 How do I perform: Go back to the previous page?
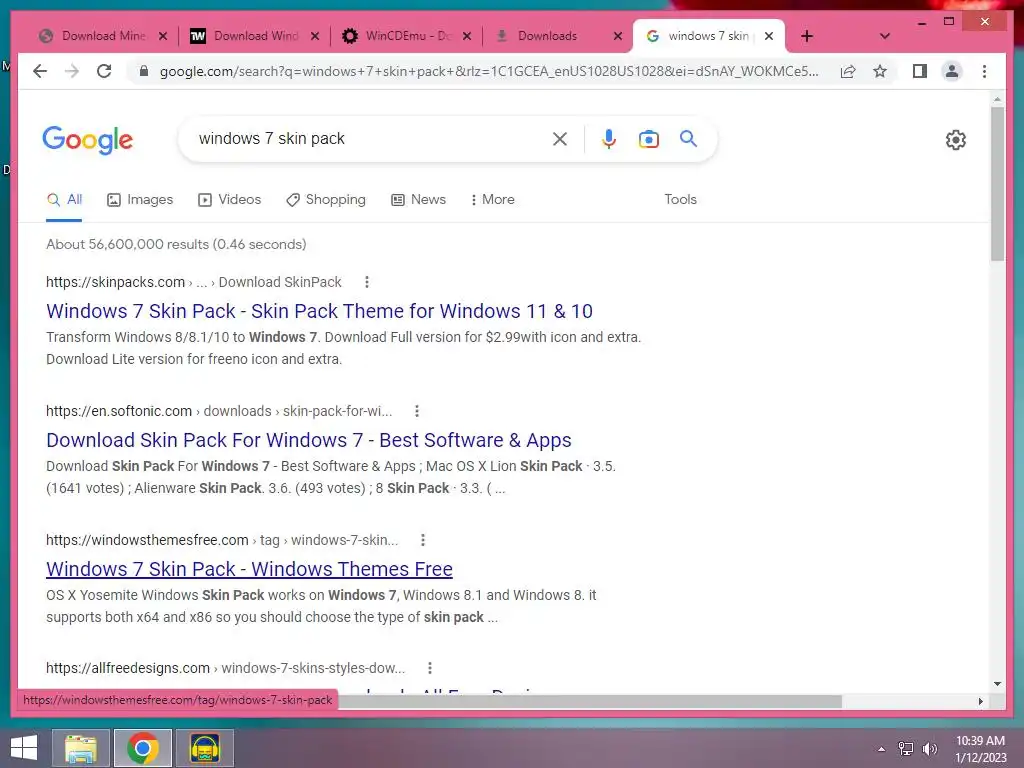coord(40,71)
